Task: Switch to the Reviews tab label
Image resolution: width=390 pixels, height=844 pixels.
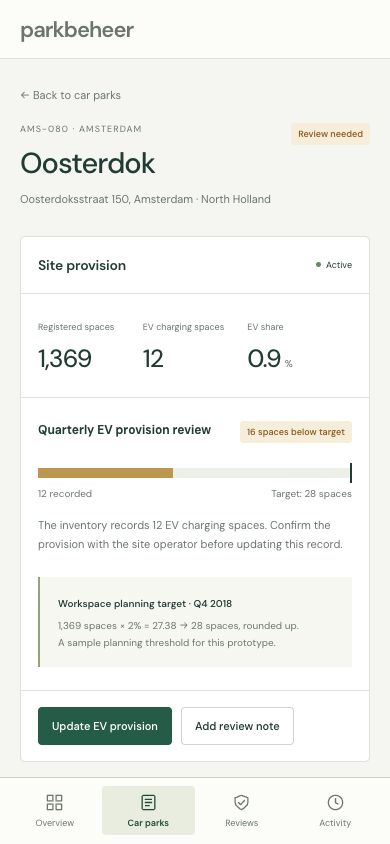Action: (x=242, y=823)
